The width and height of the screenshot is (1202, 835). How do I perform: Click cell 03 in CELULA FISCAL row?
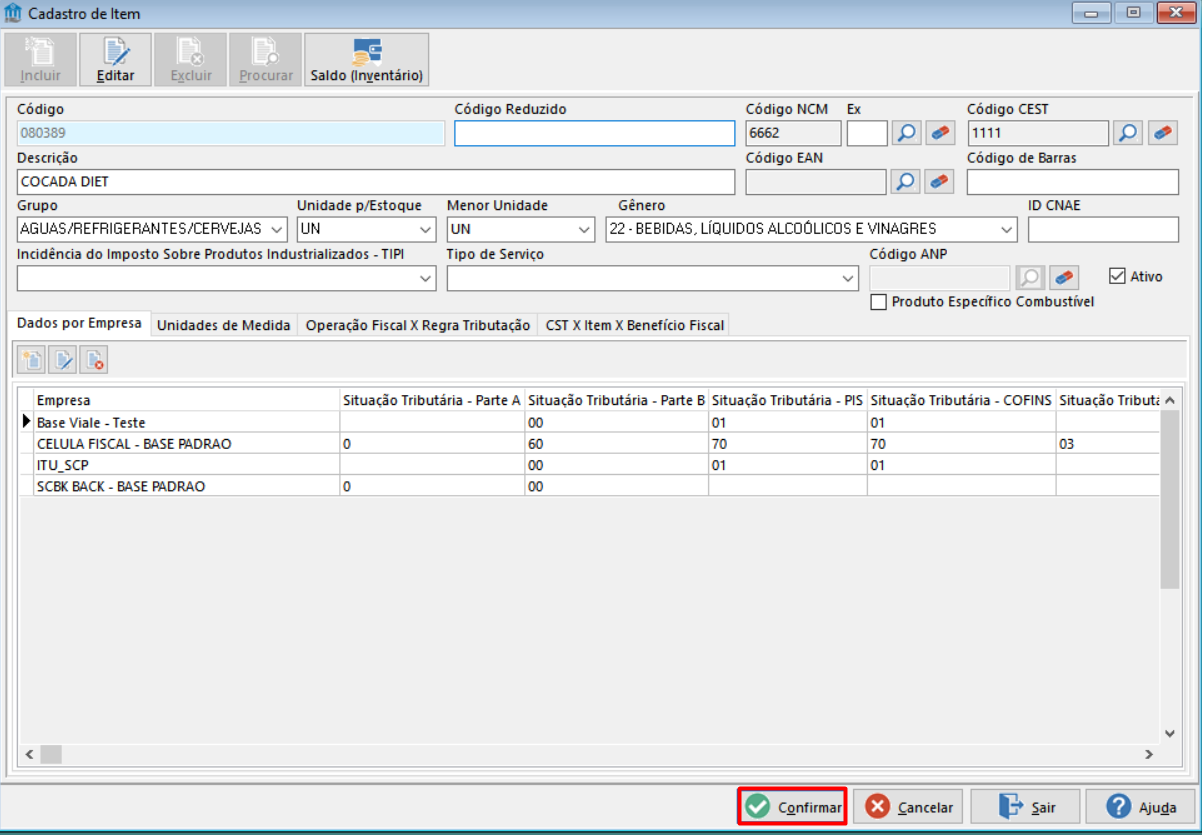click(1107, 443)
